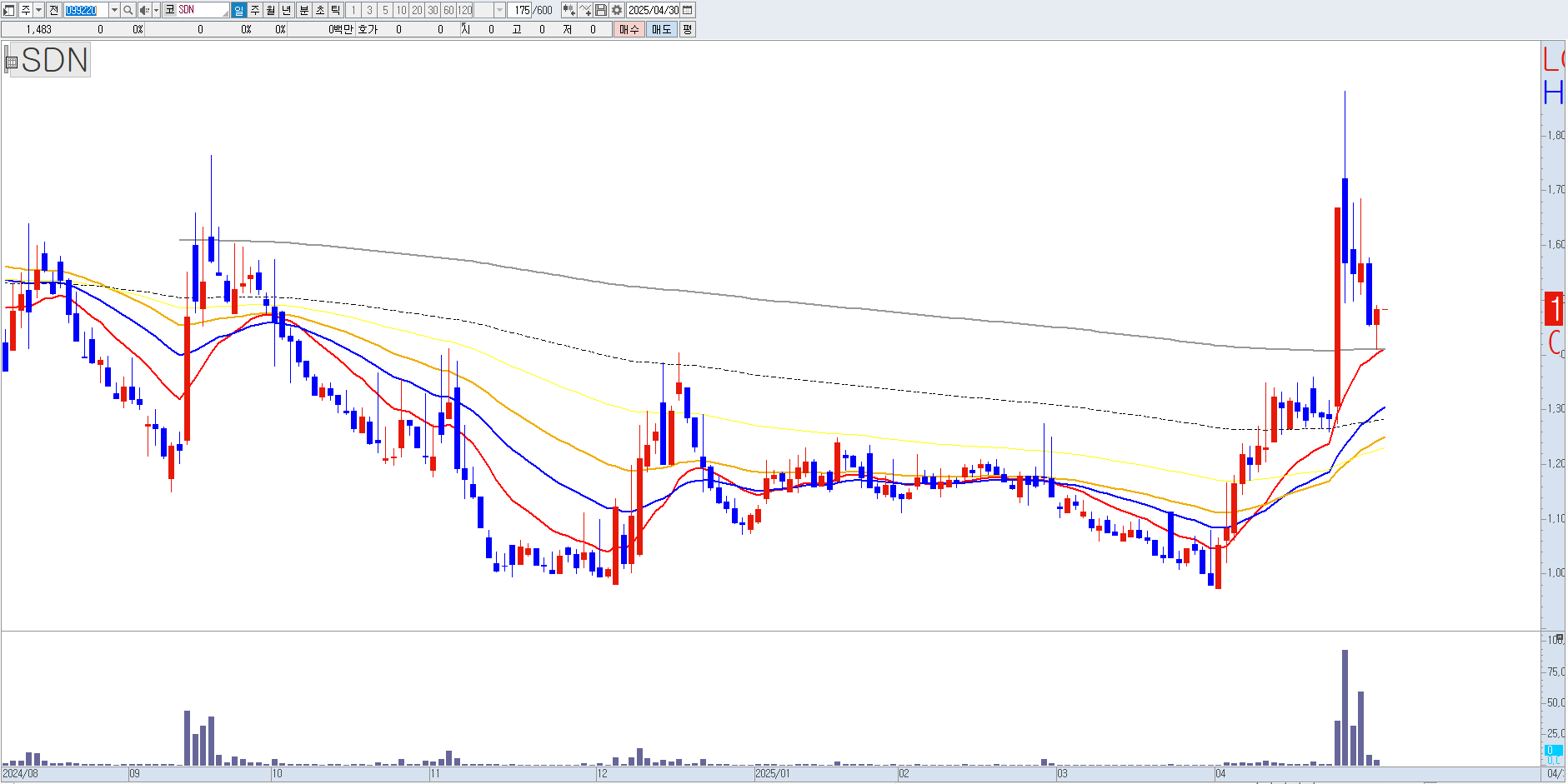Select the daily 일 chart period
Viewport: 1568px width, 784px height.
(238, 10)
